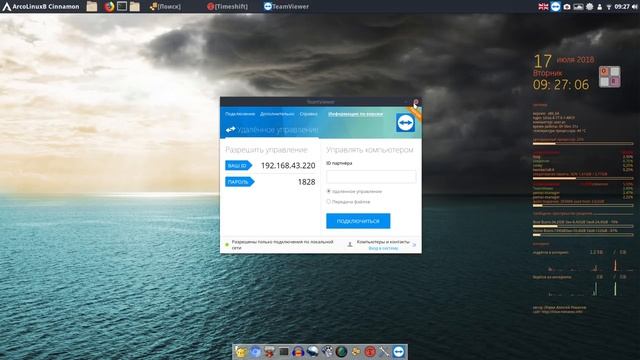Viewport: 640px width, 360px height.
Task: Click the TeamViewer tray icon
Action: click(556, 7)
